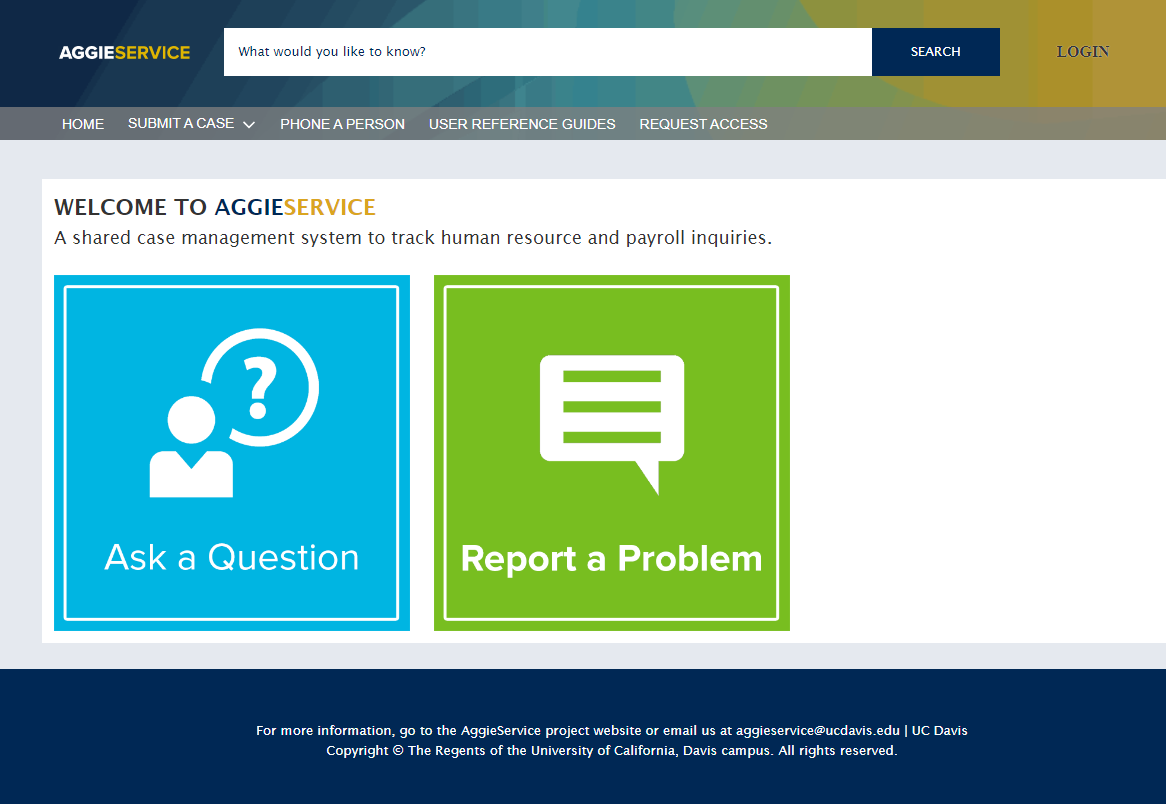This screenshot has width=1166, height=804.
Task: Focus the 'What would you like to know?' field
Action: click(547, 52)
